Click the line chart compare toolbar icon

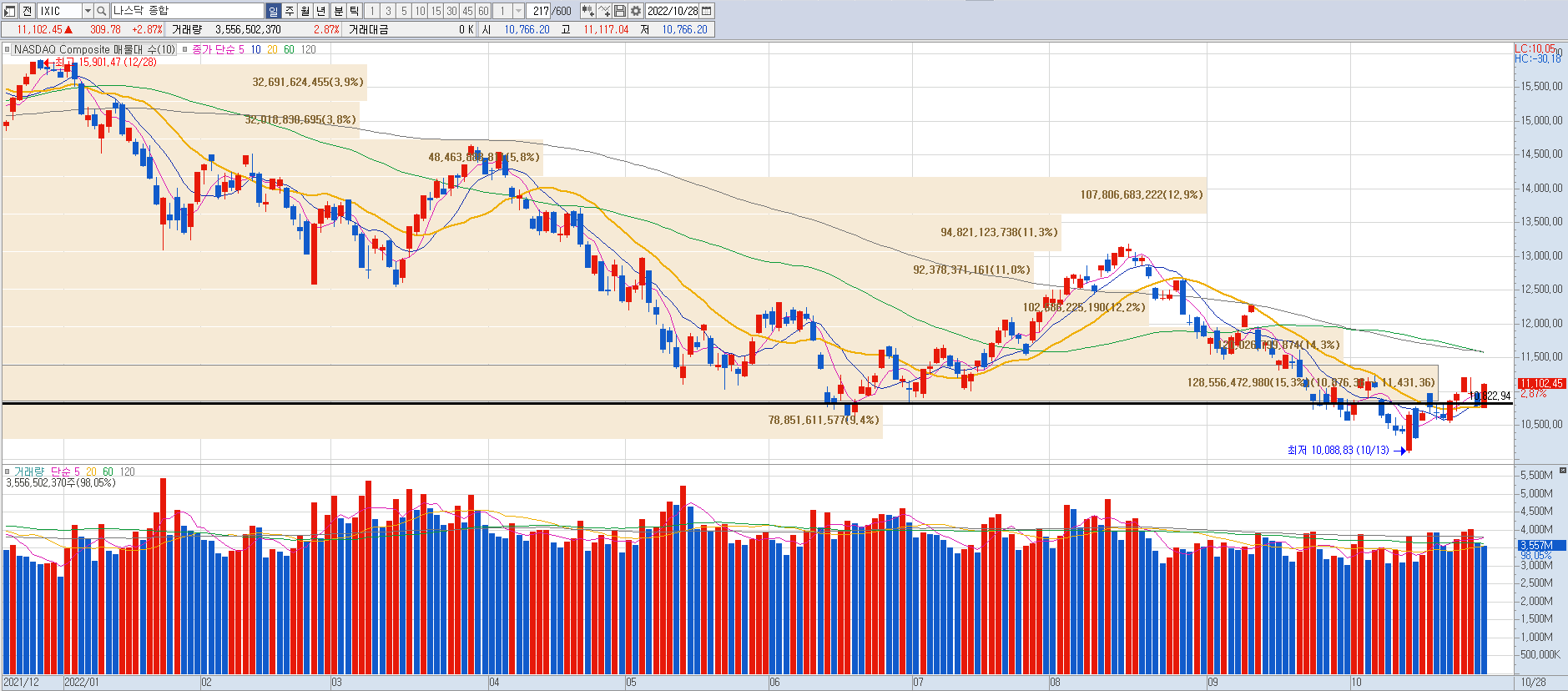604,11
